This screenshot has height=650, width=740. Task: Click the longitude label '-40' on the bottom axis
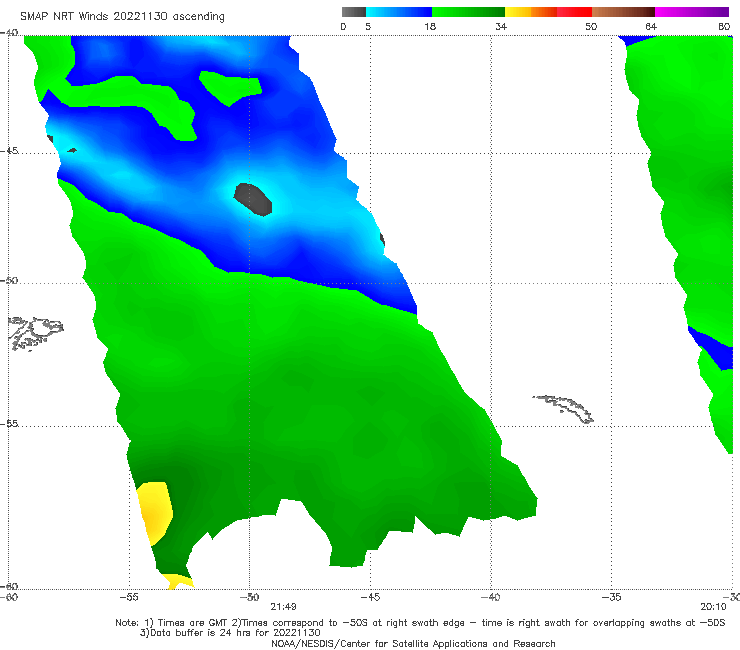click(x=491, y=597)
